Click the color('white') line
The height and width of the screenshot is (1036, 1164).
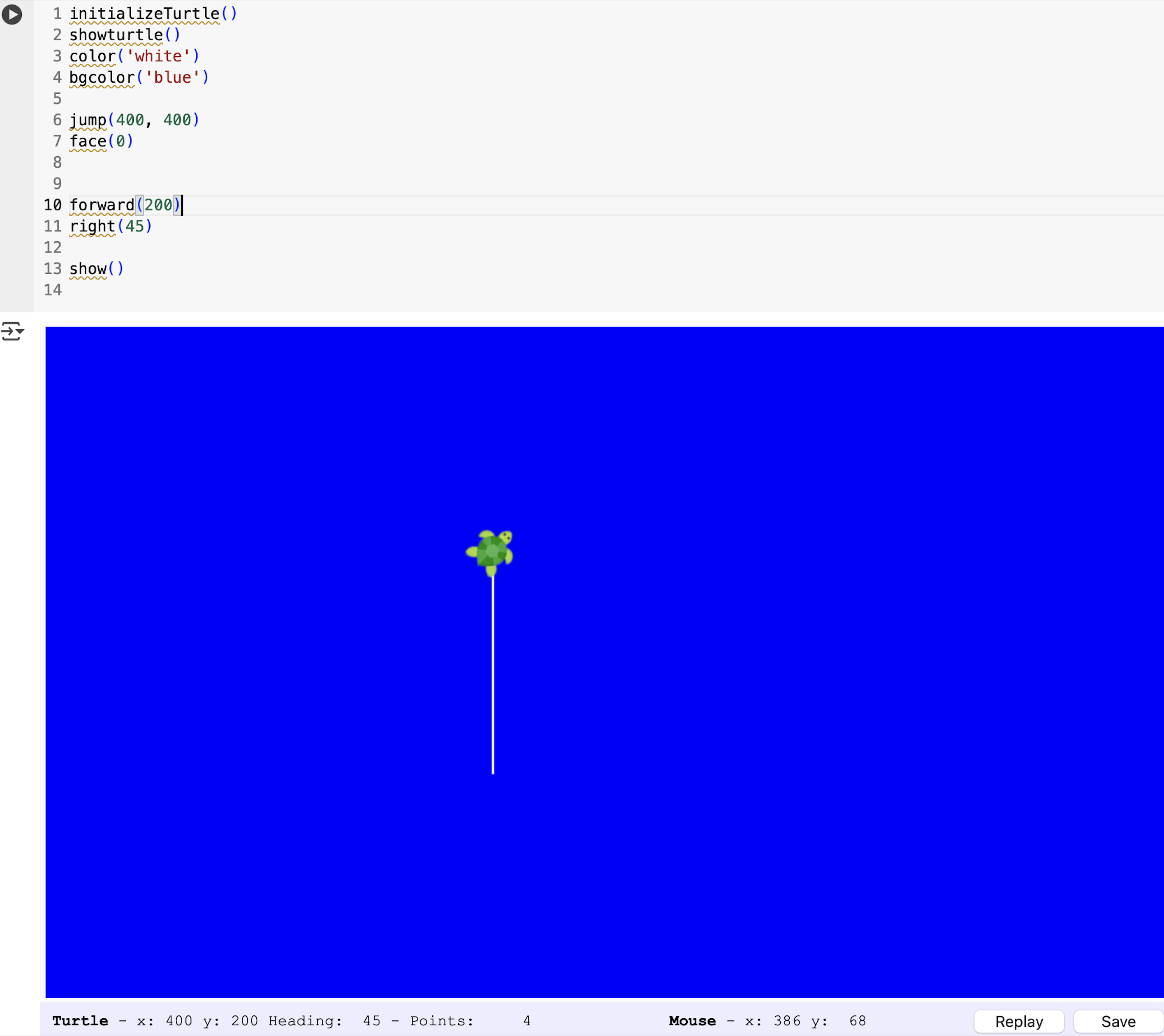pyautogui.click(x=134, y=56)
